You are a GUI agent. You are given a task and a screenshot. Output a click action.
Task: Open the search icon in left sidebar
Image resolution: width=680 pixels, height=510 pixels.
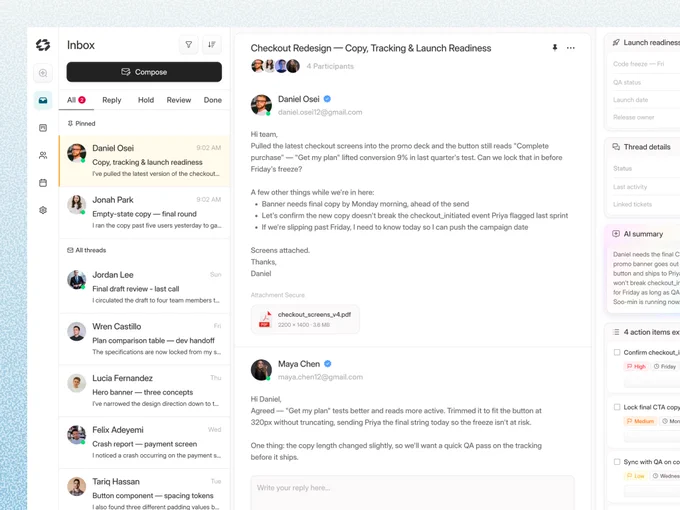pyautogui.click(x=43, y=73)
